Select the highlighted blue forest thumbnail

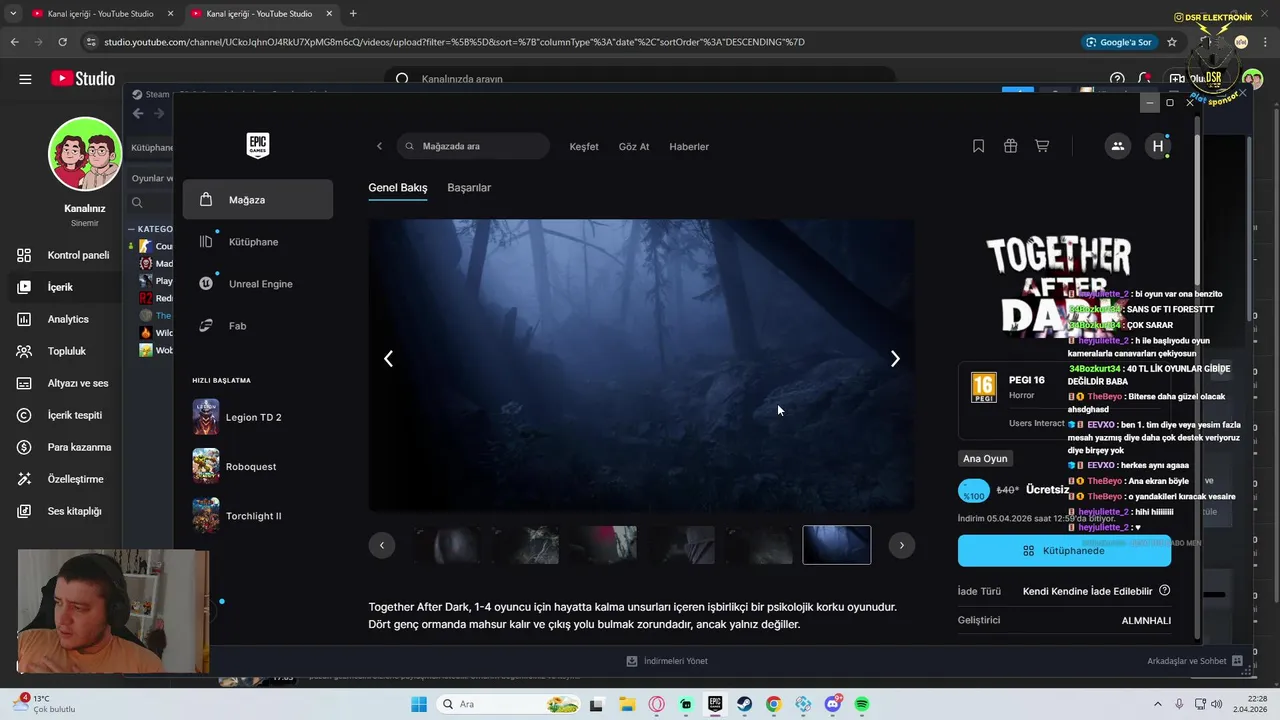837,545
